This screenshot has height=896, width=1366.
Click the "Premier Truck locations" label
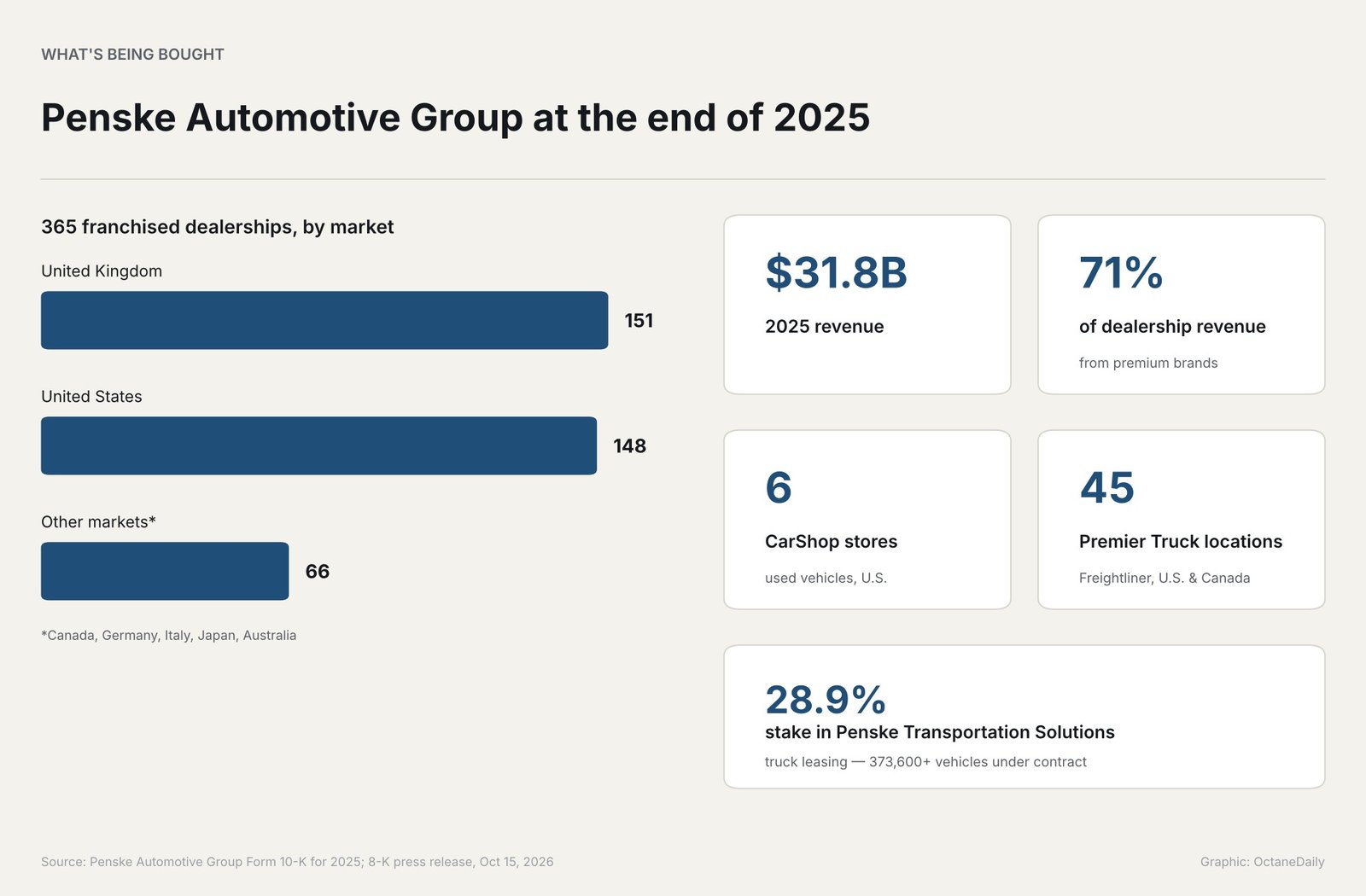click(1181, 542)
